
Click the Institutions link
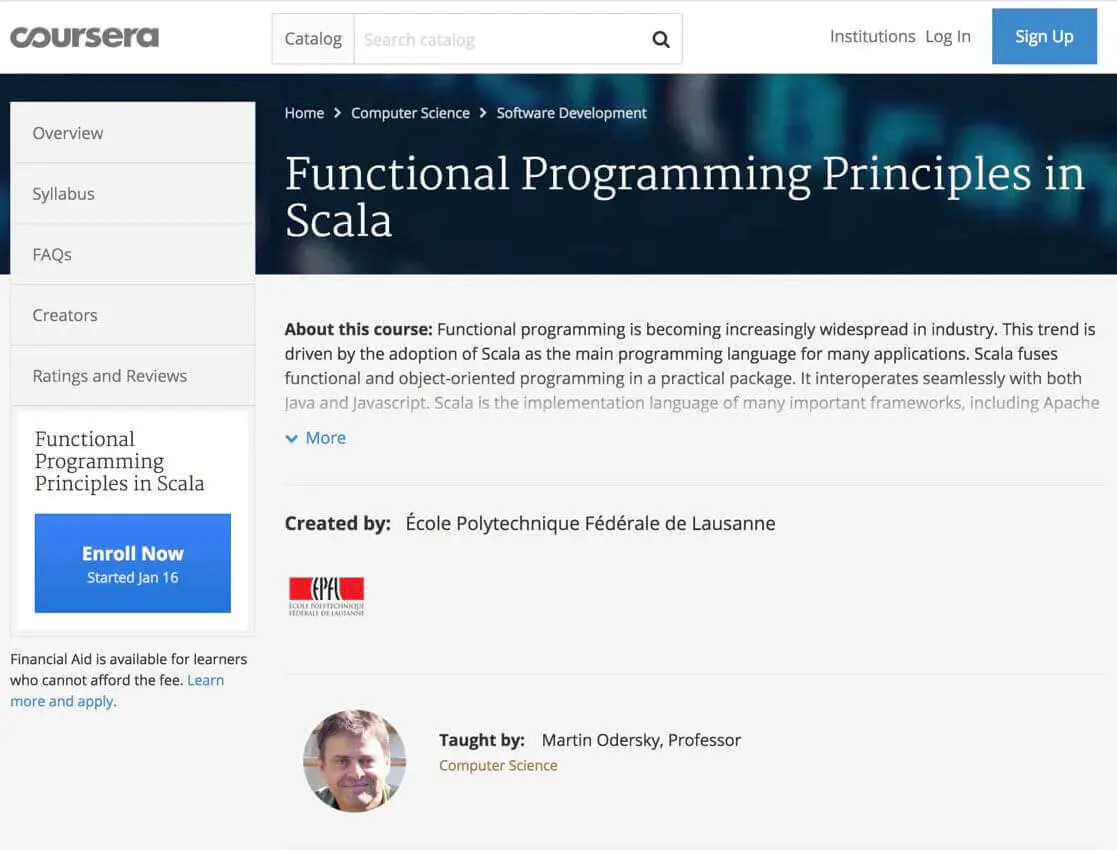click(872, 36)
